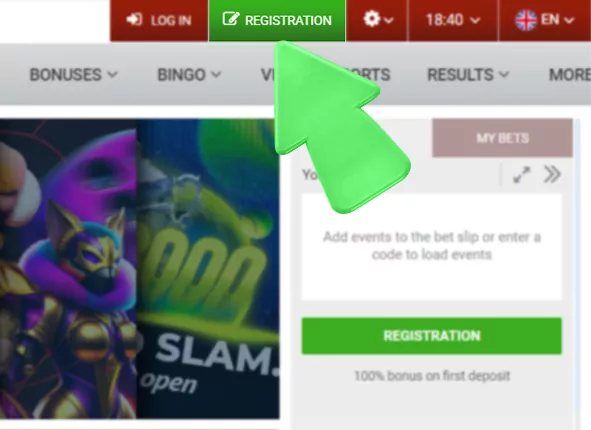This screenshot has height=430, width=591.
Task: Click green Registration button in bet slip
Action: 432,336
